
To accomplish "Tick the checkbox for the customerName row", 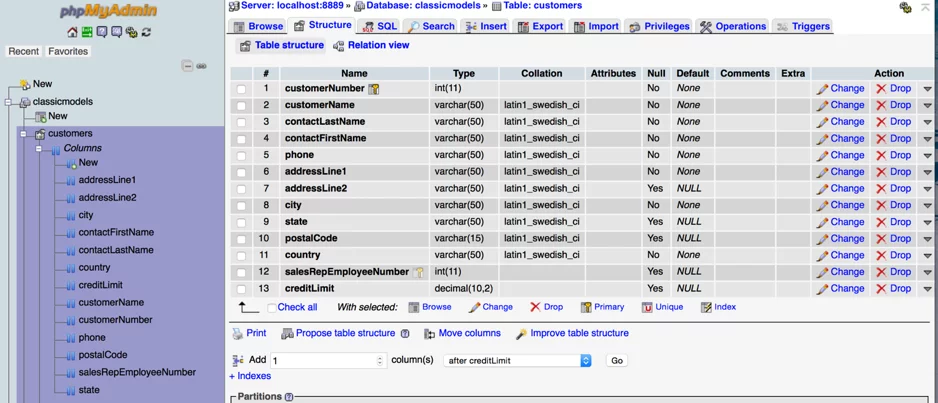I will (x=241, y=106).
